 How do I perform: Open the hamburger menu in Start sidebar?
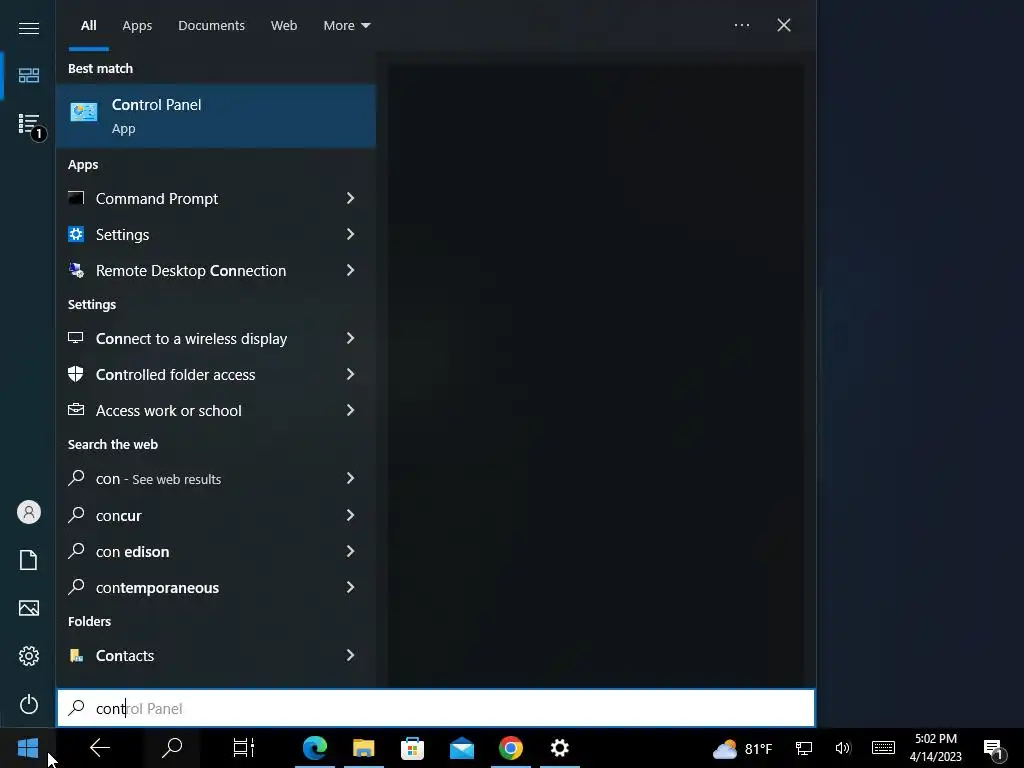(x=29, y=28)
